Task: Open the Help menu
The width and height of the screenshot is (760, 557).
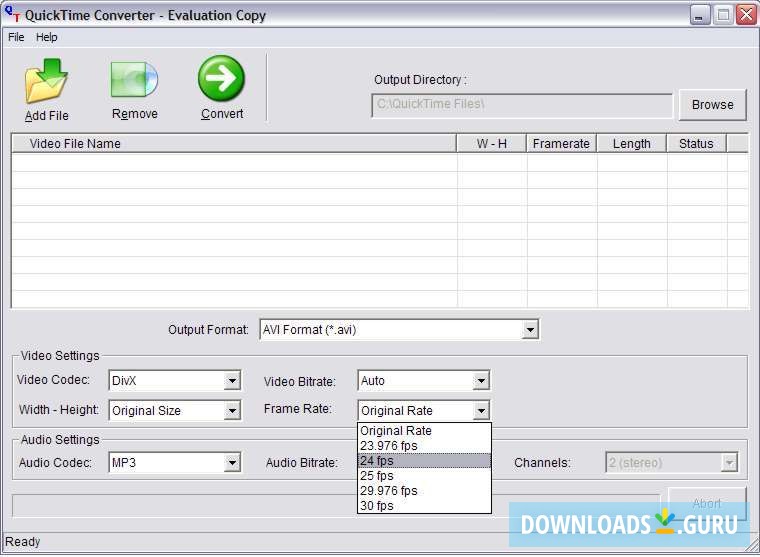Action: 47,37
